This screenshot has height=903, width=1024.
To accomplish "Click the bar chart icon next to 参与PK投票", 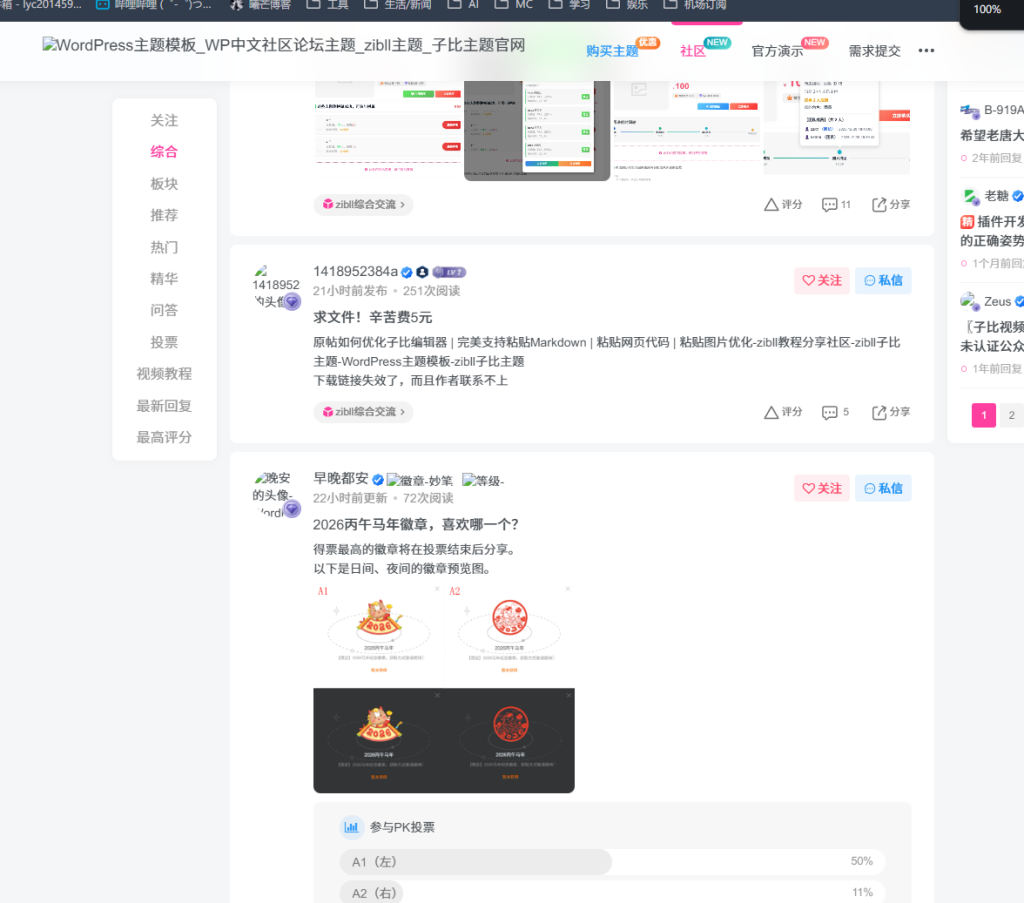I will click(352, 827).
